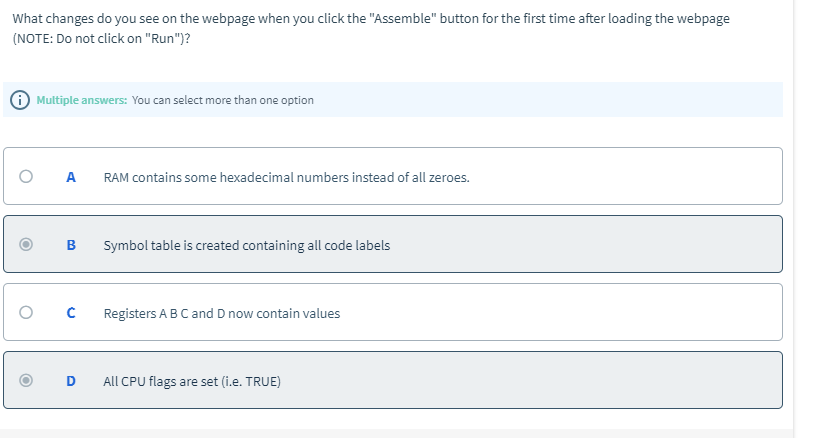Pick "Registers A B C and D" answer text
813x438 pixels.
pyautogui.click(x=222, y=313)
